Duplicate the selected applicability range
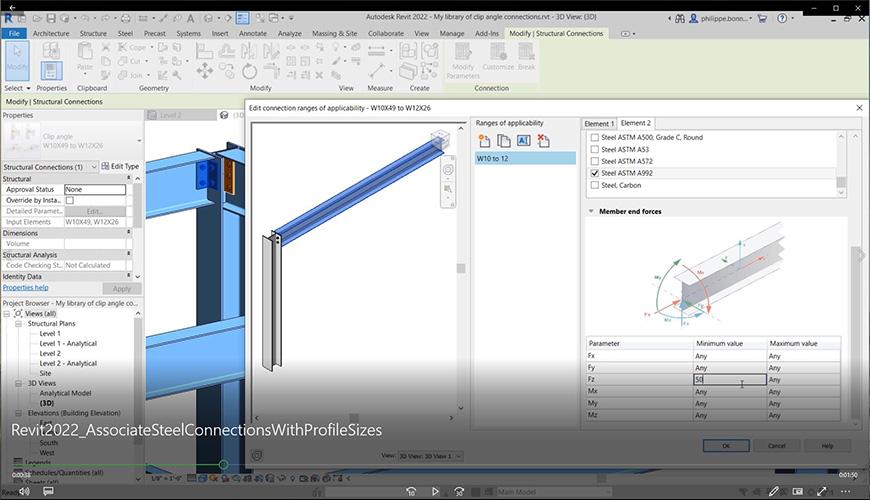This screenshot has height=500, width=870. [504, 141]
